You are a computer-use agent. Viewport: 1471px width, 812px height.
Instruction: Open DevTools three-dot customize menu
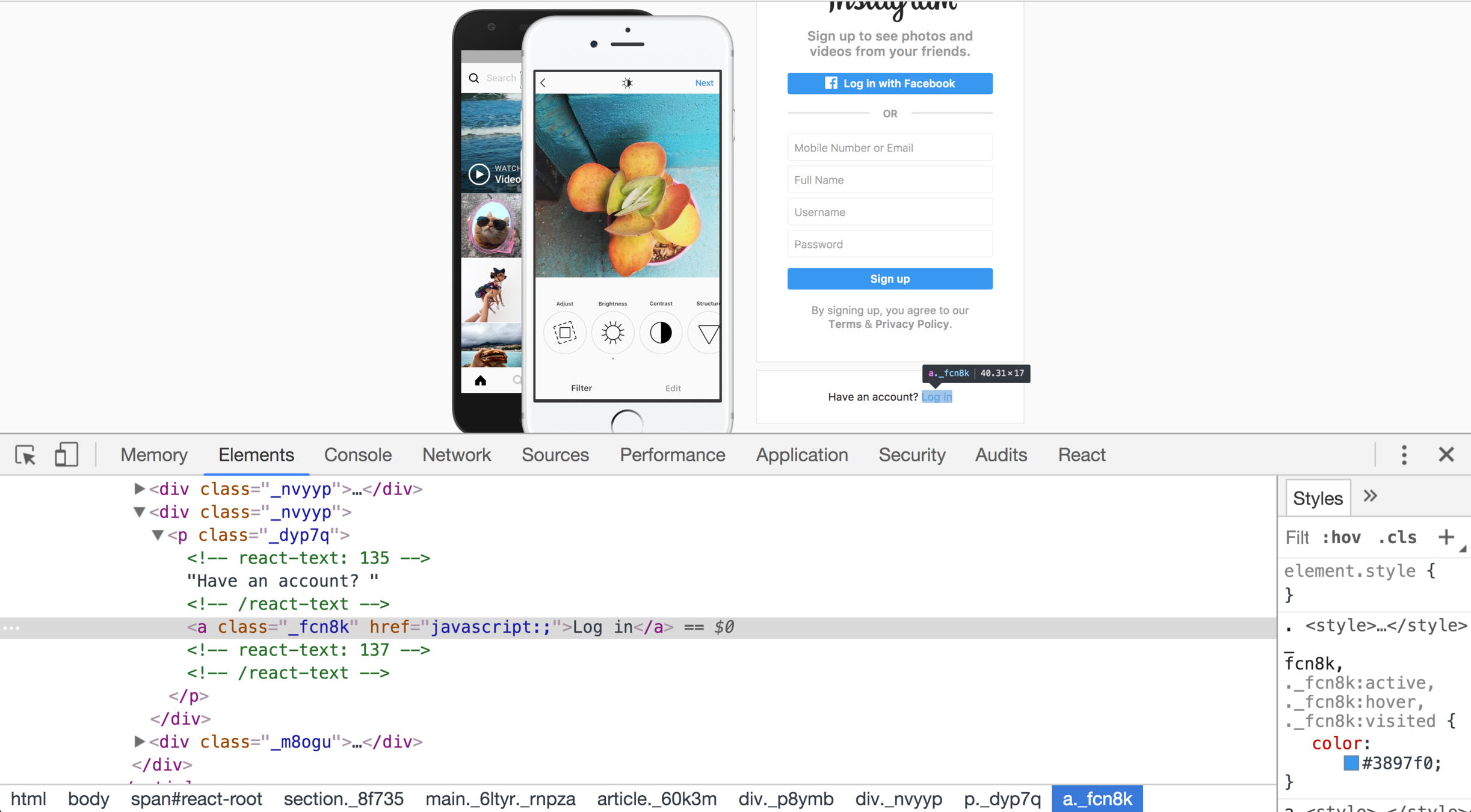[x=1404, y=455]
